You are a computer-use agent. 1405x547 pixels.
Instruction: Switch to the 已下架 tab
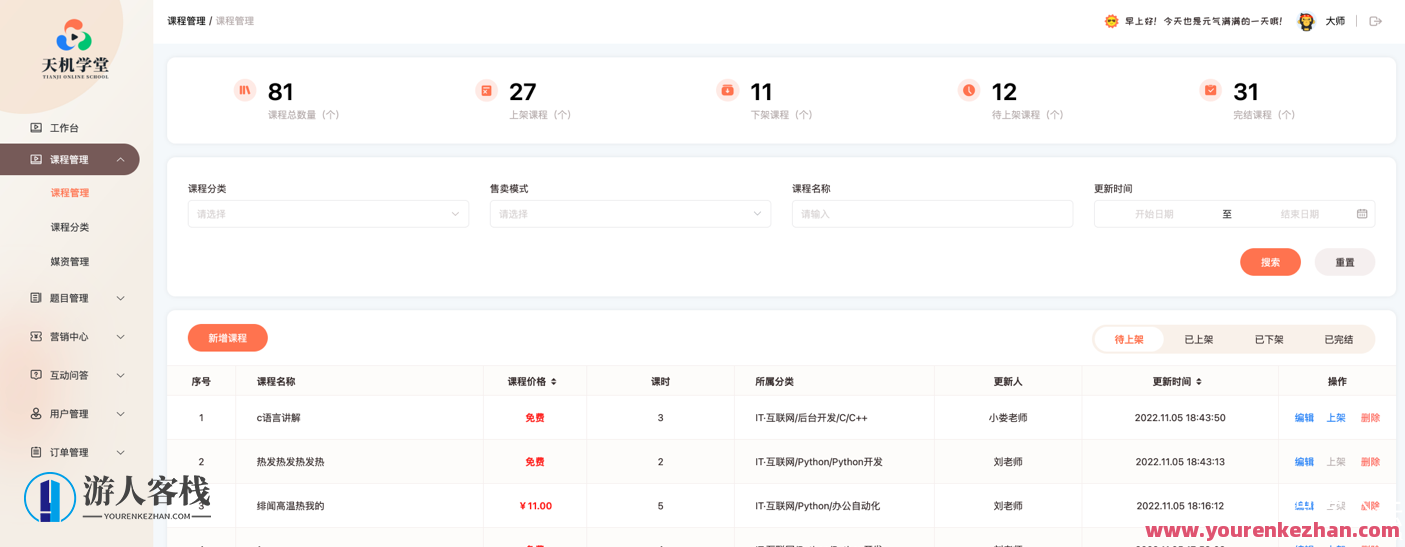[x=1269, y=339]
